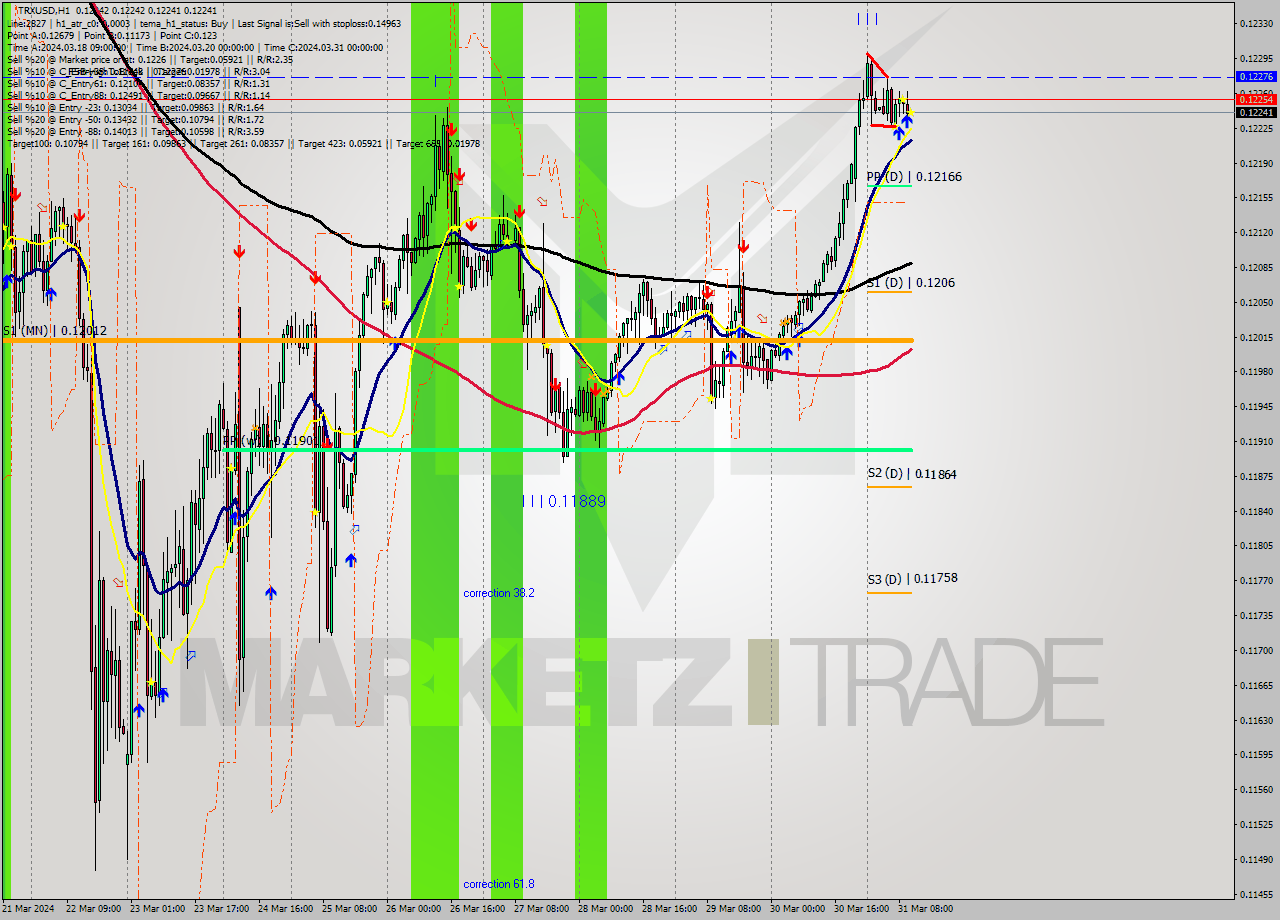1280x920 pixels.
Task: Click the 'Sell %10 @ Entry -23: 0.13034' line
Action: pyautogui.click(x=135, y=107)
